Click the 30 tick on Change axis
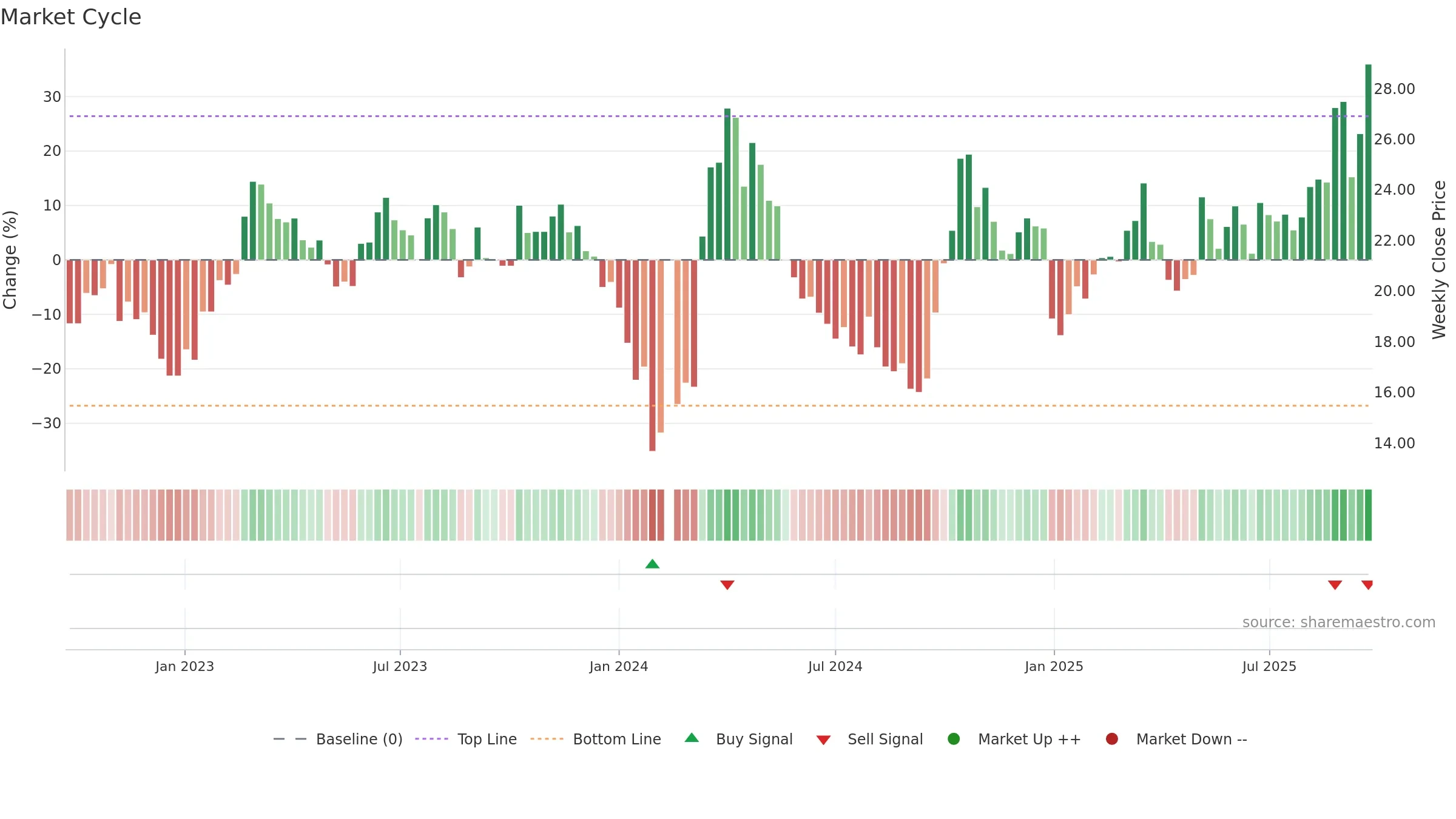Viewport: 1456px width, 819px height. [52, 97]
